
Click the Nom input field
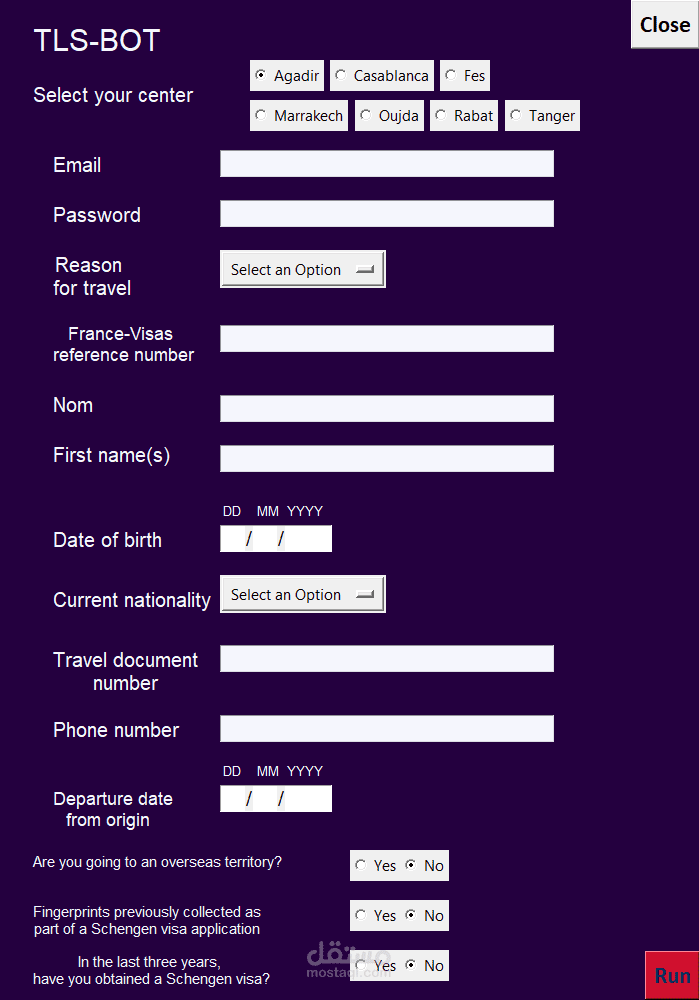point(386,409)
